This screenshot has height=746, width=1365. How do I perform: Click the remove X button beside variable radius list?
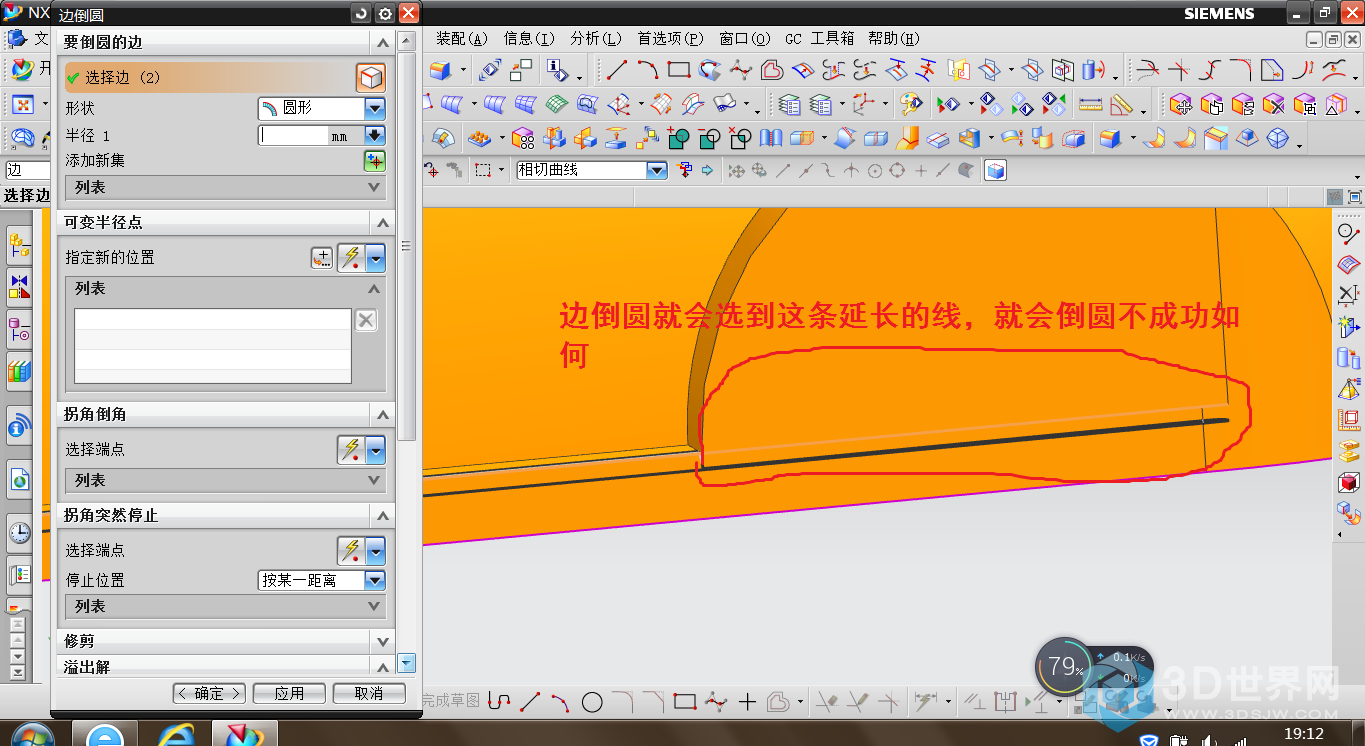[366, 320]
